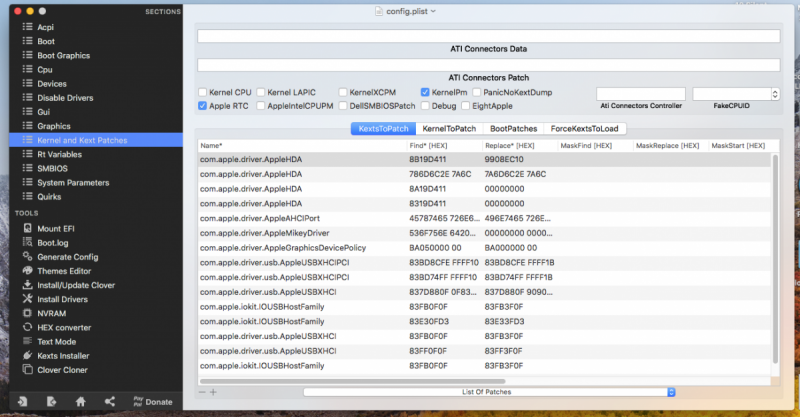800x417 pixels.
Task: Open Generate Config tool
Action: coord(67,257)
